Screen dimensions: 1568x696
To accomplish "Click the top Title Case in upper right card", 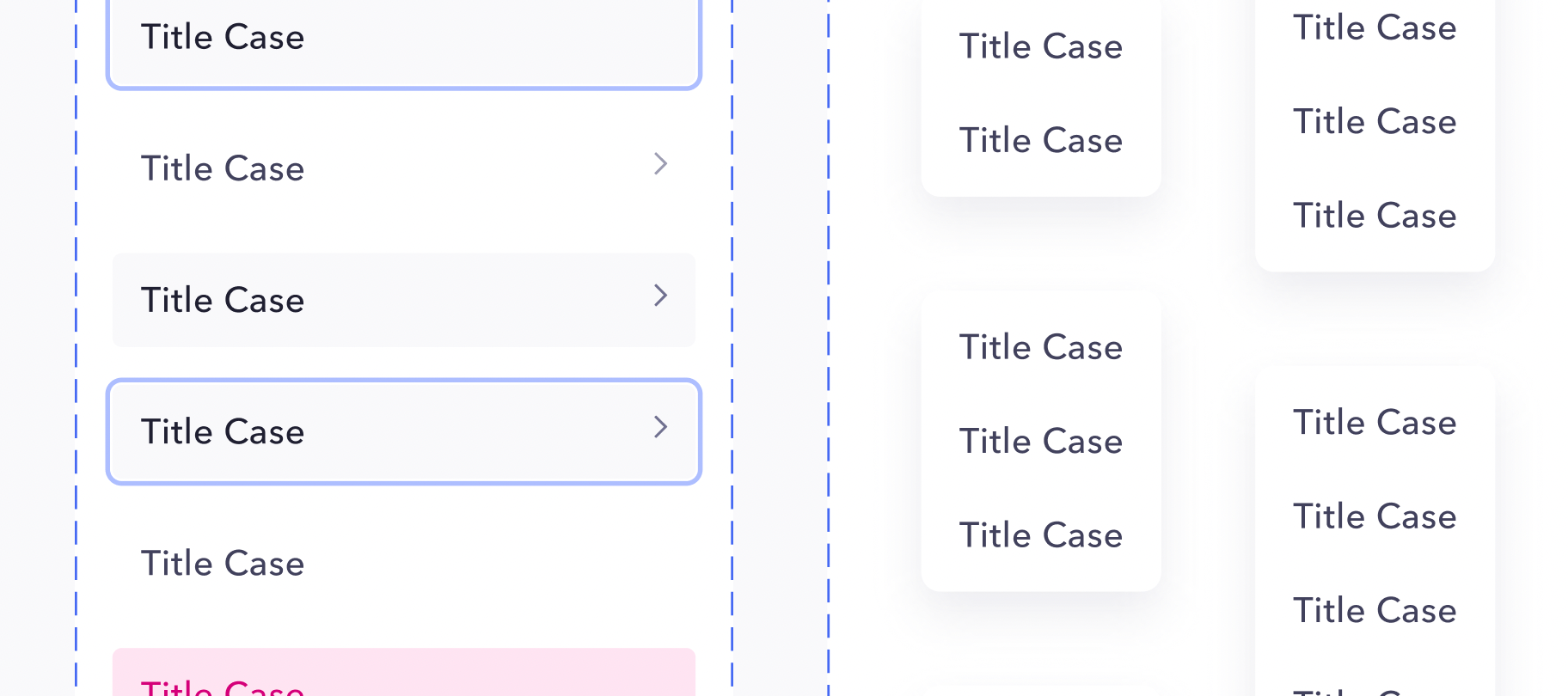I will tap(1375, 27).
